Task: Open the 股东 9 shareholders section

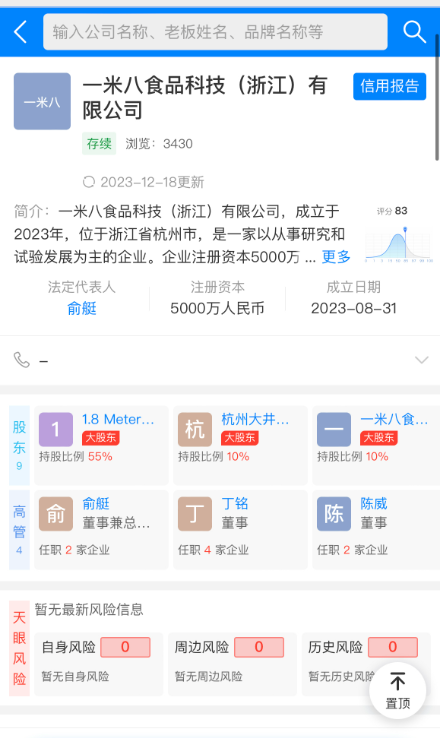Action: pyautogui.click(x=19, y=445)
